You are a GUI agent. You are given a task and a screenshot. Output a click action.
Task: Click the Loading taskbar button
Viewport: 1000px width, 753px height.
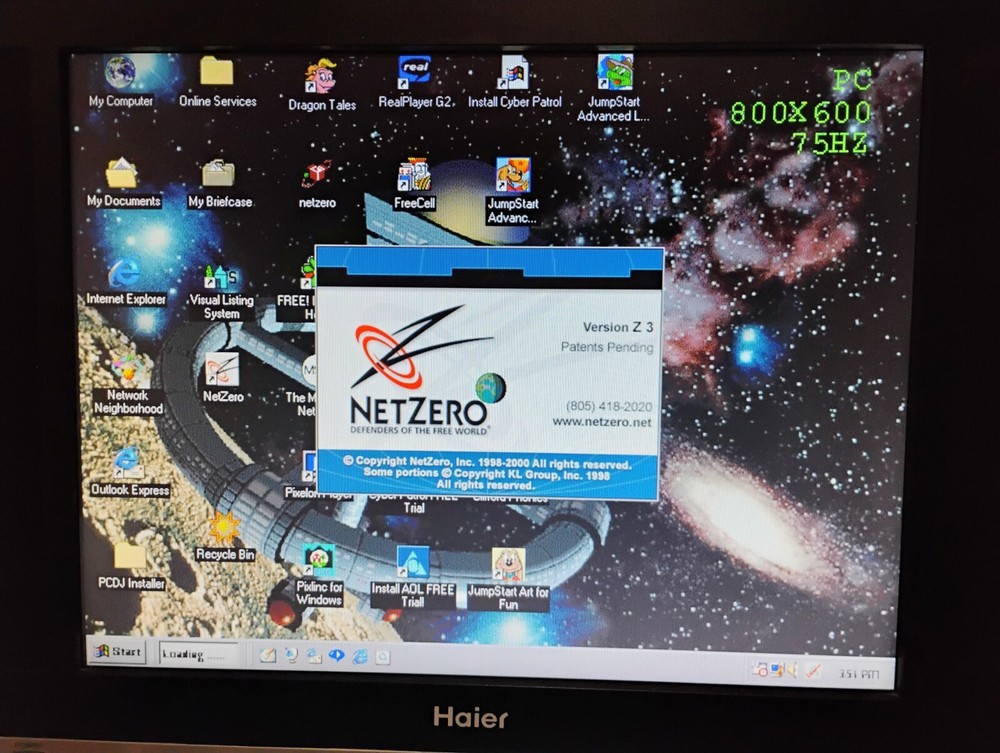point(197,655)
